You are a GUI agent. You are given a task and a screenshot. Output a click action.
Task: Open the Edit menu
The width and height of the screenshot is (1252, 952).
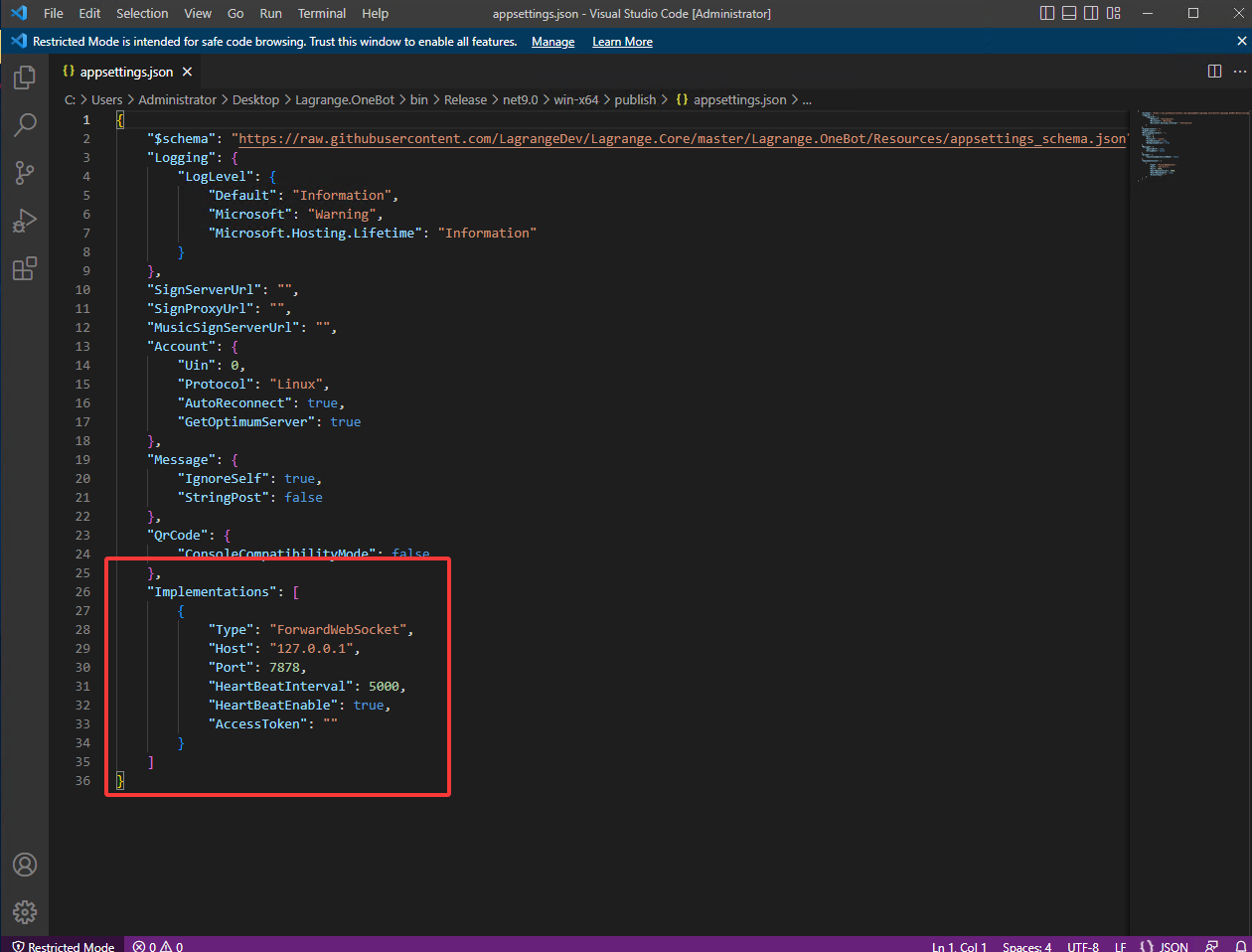click(89, 13)
